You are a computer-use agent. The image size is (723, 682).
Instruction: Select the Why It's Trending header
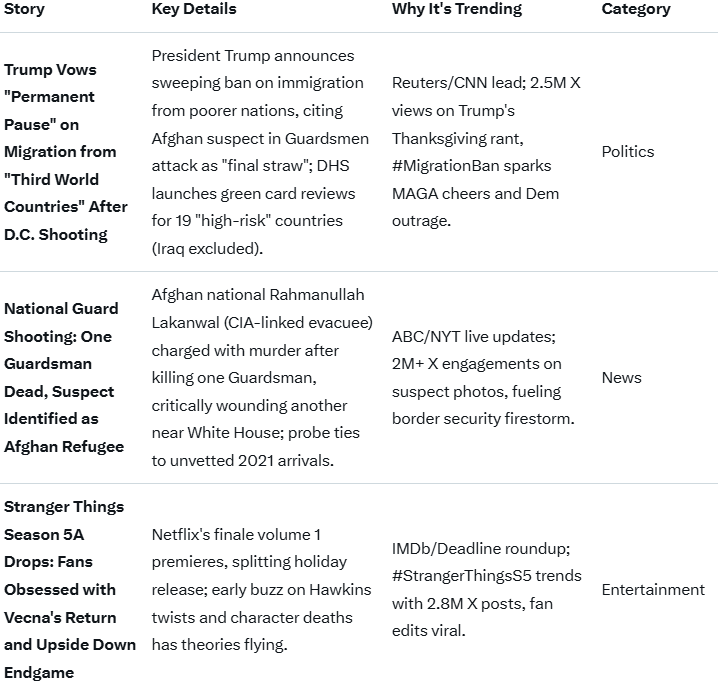[456, 9]
